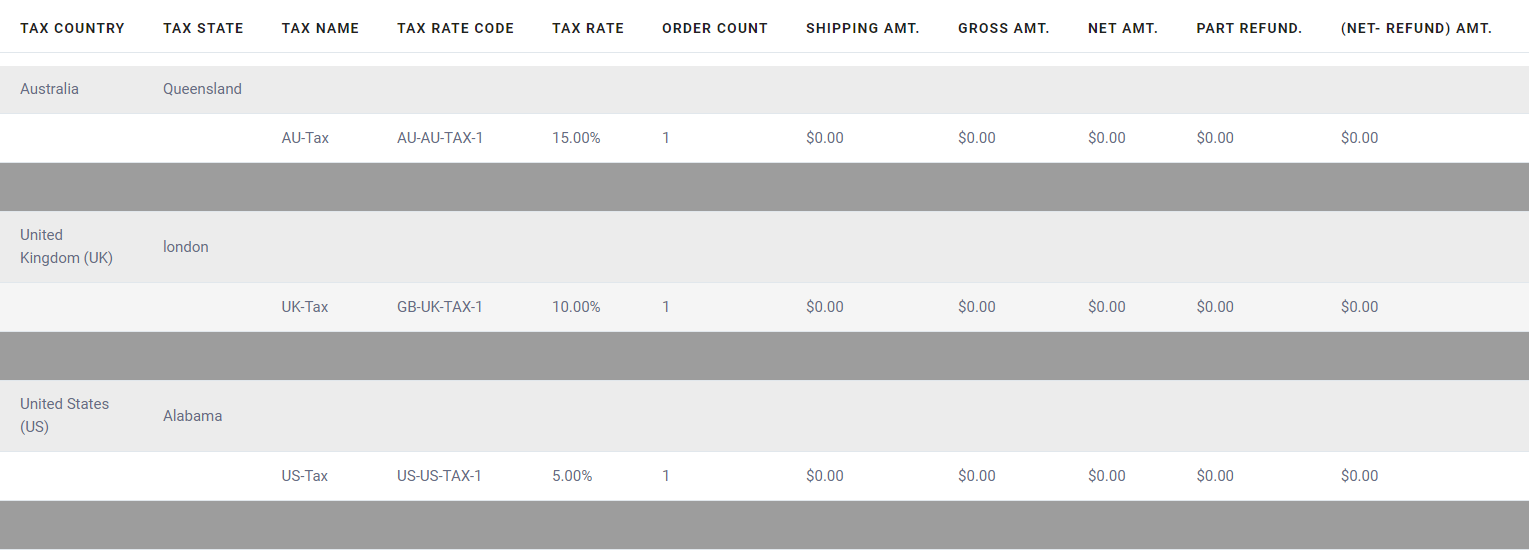Click the NET AMT. column header
The width and height of the screenshot is (1529, 560).
click(x=1123, y=28)
